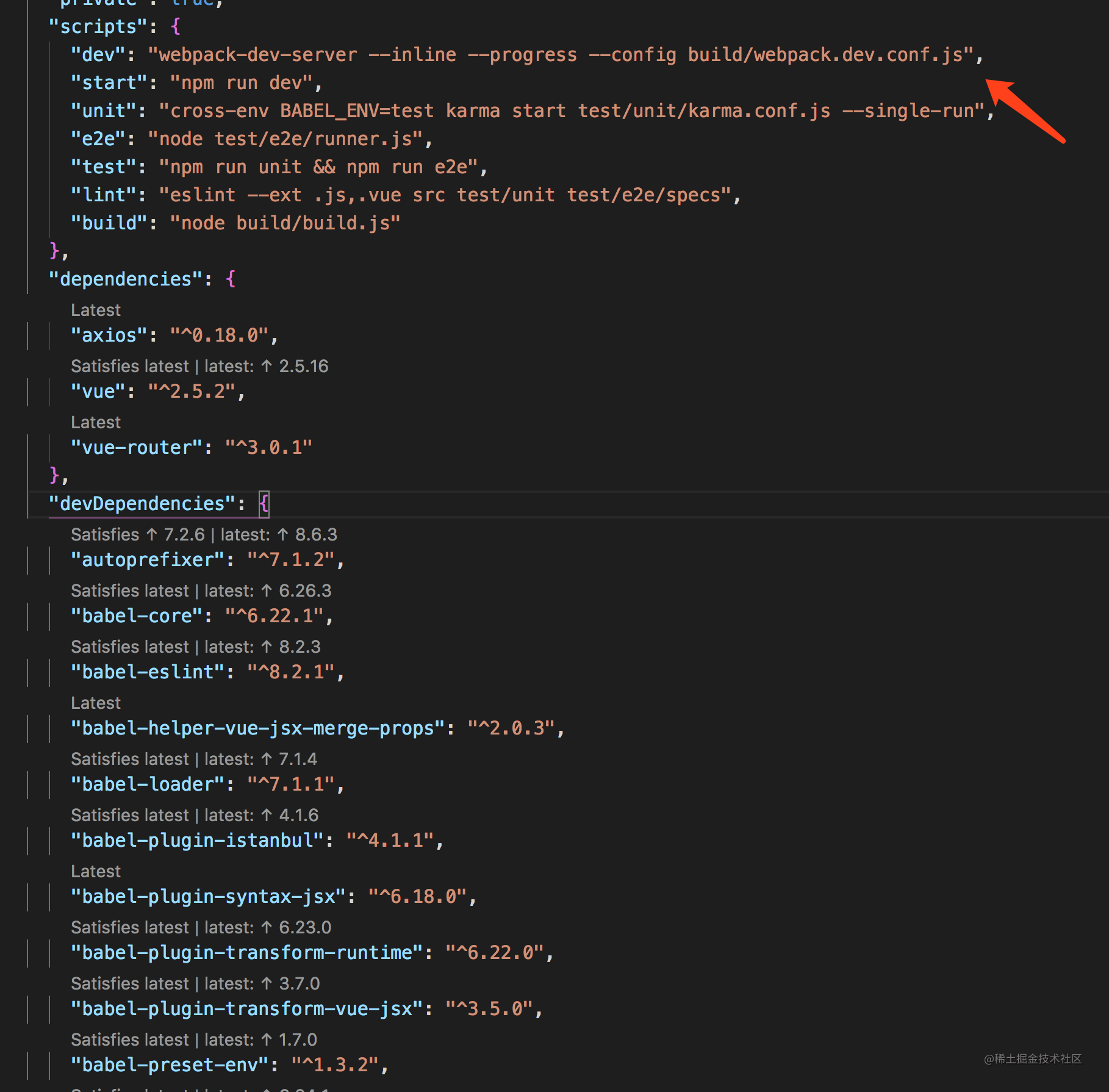Image resolution: width=1109 pixels, height=1092 pixels.
Task: Click the webpack-dev-server command string
Action: [x=561, y=55]
